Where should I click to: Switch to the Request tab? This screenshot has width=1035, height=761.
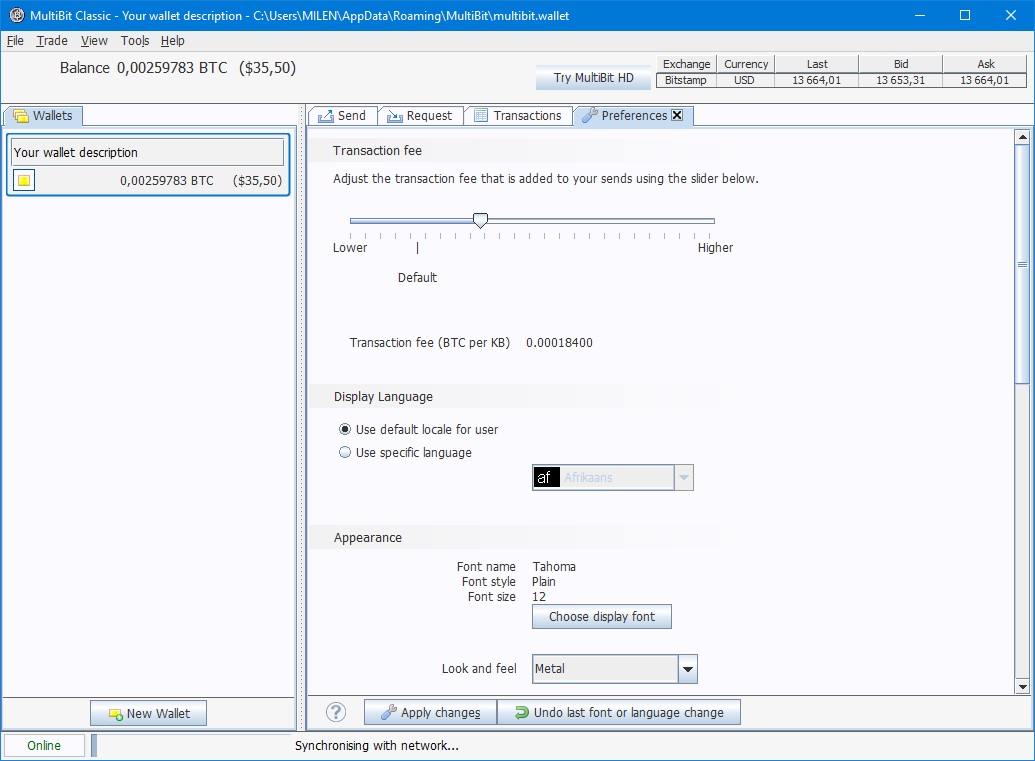pyautogui.click(x=420, y=116)
